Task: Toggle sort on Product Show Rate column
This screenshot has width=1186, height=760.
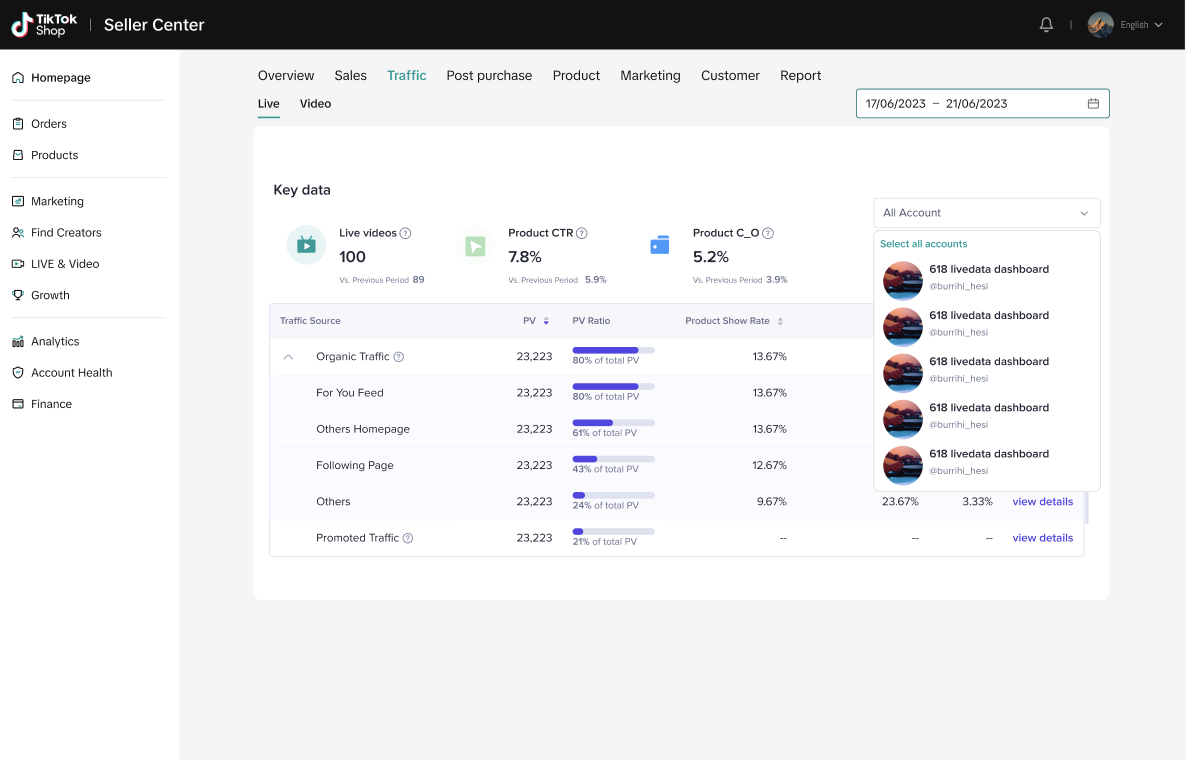Action: (780, 321)
